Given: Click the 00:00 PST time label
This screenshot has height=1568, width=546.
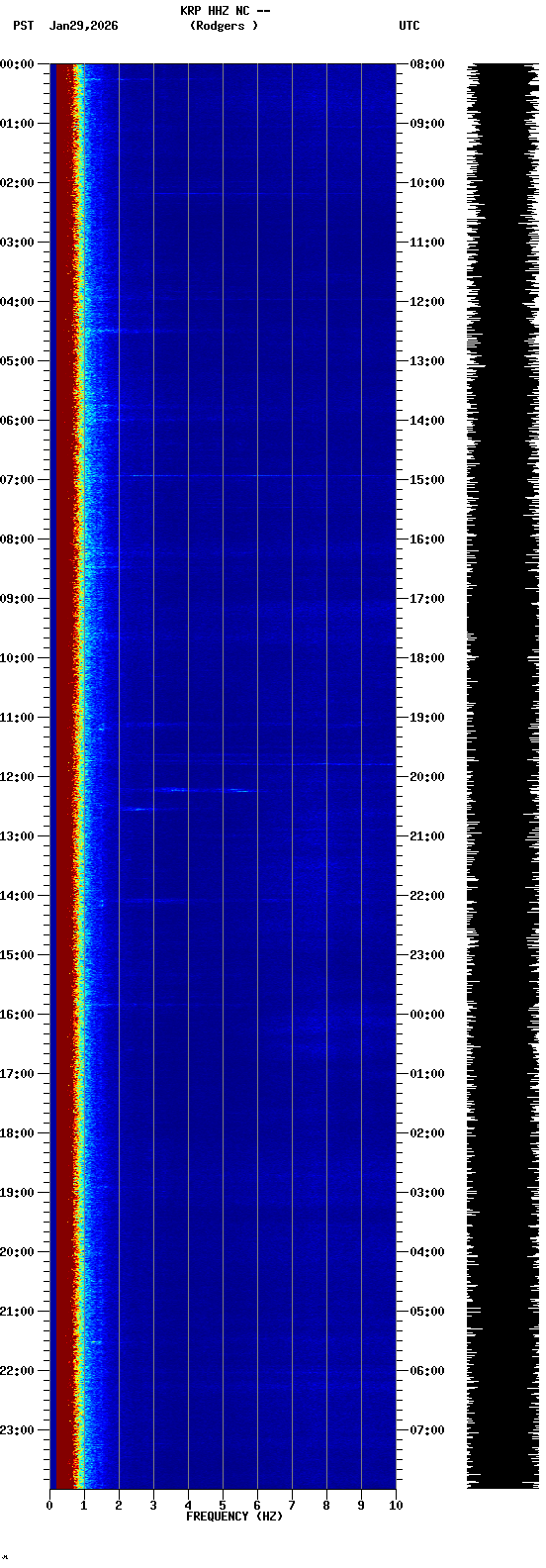Looking at the screenshot, I should pyautogui.click(x=18, y=64).
